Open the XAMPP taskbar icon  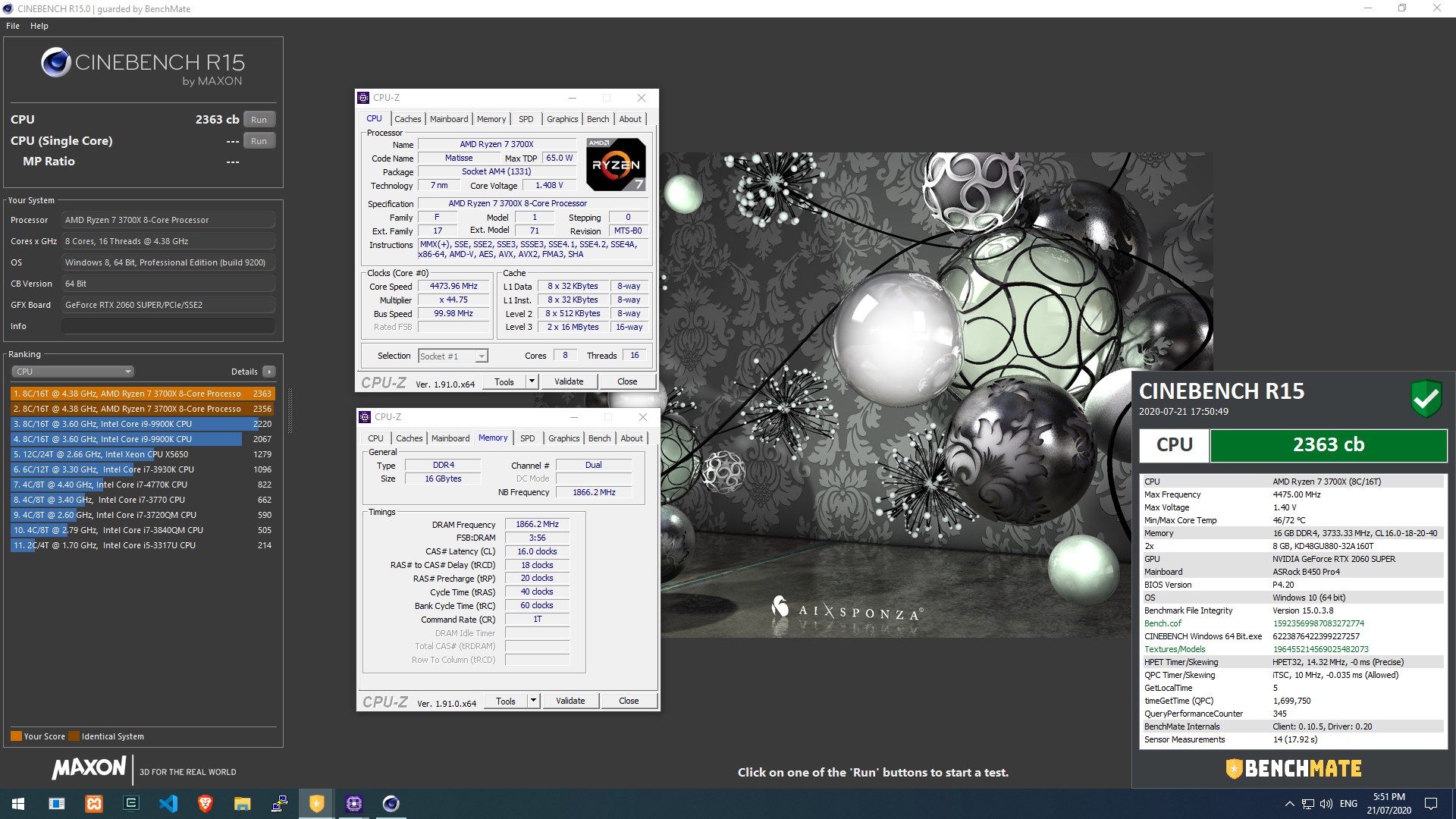click(94, 804)
